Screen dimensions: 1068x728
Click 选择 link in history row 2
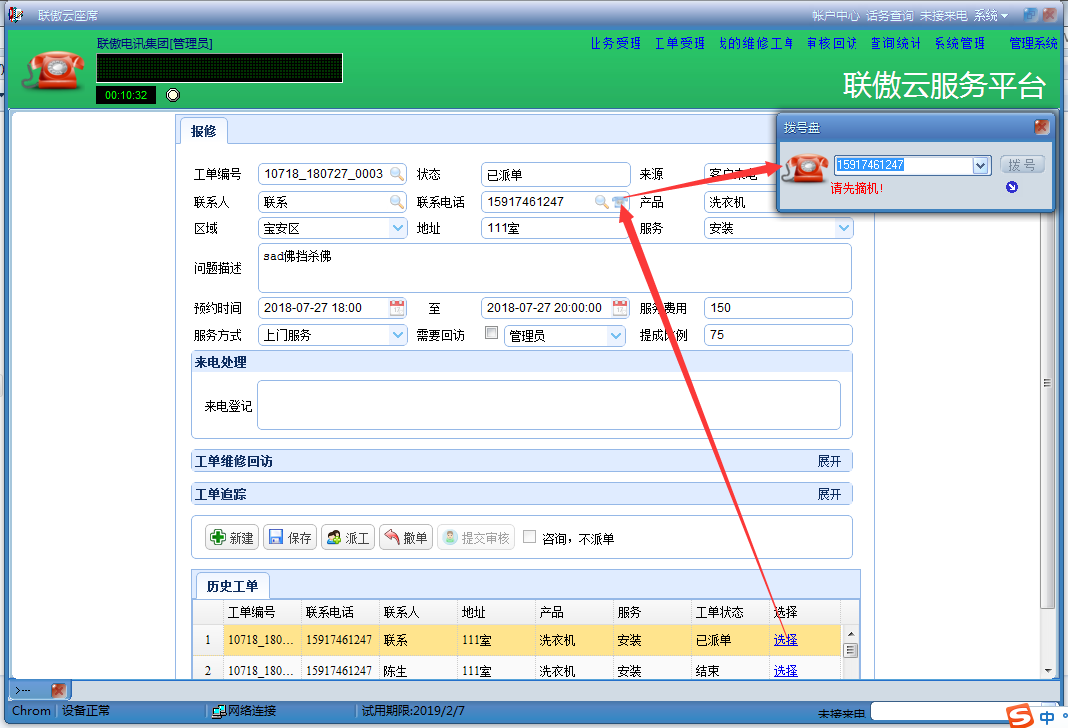click(785, 671)
